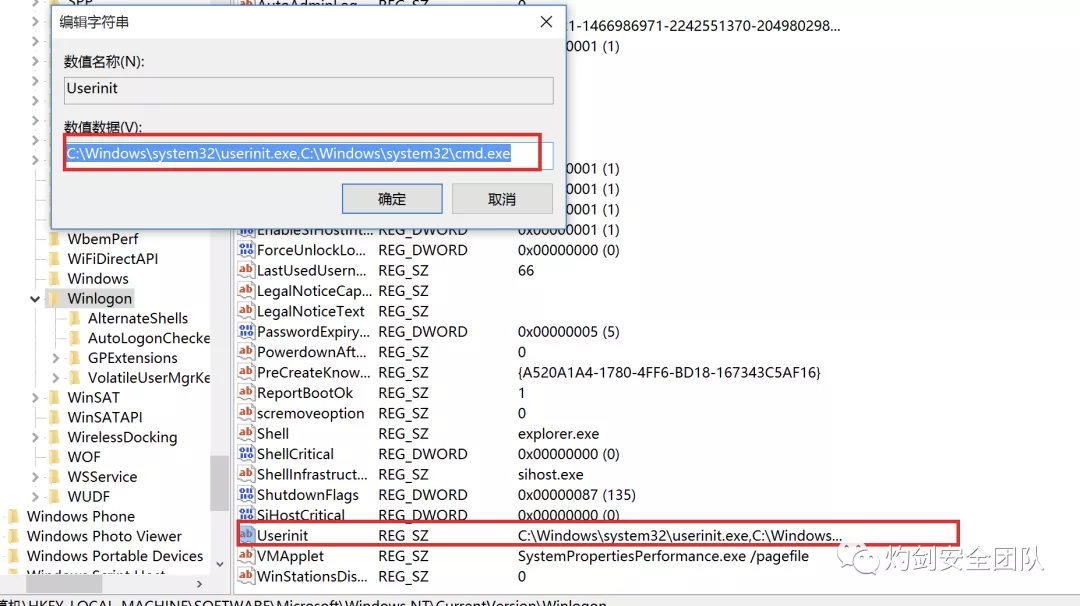
Task: Expand the WirelessDocking key
Action: (35, 437)
